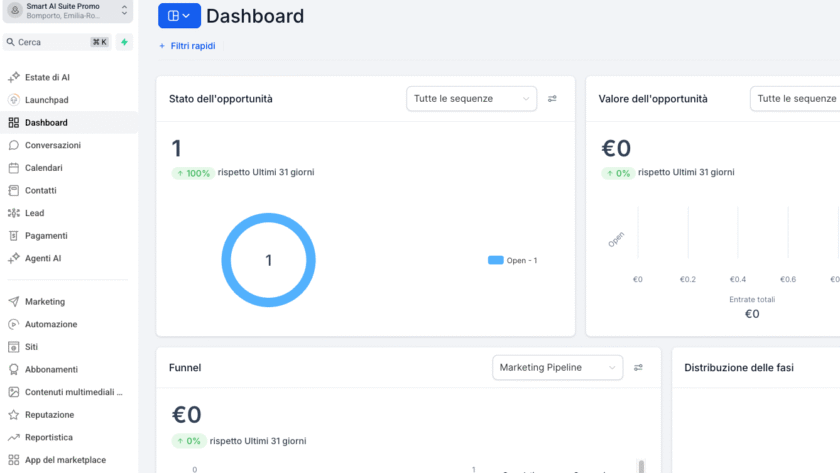Open the Marketing Pipeline dropdown
This screenshot has width=840, height=473.
point(557,368)
